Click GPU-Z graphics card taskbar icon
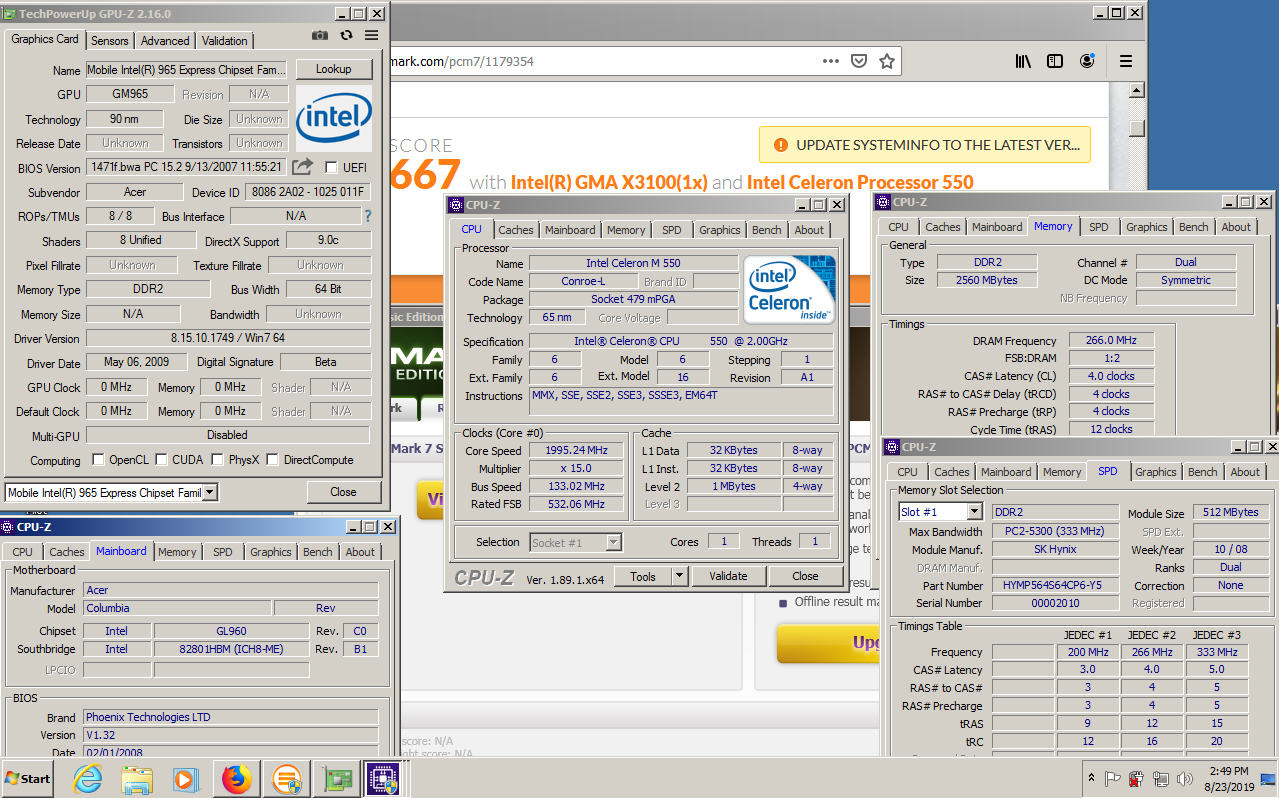Viewport: 1279px width, 798px height. (335, 778)
